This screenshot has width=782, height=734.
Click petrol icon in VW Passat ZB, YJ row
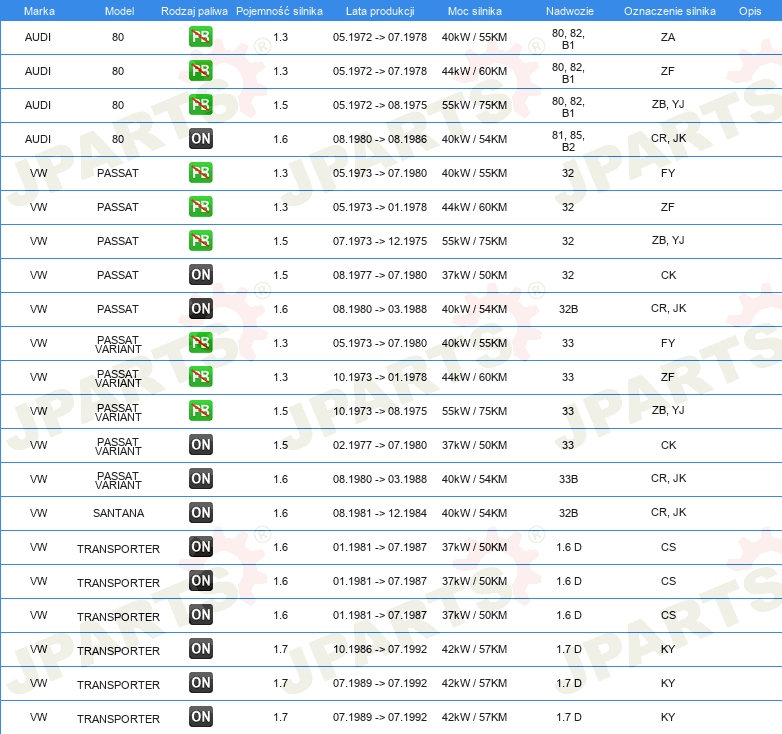click(200, 240)
